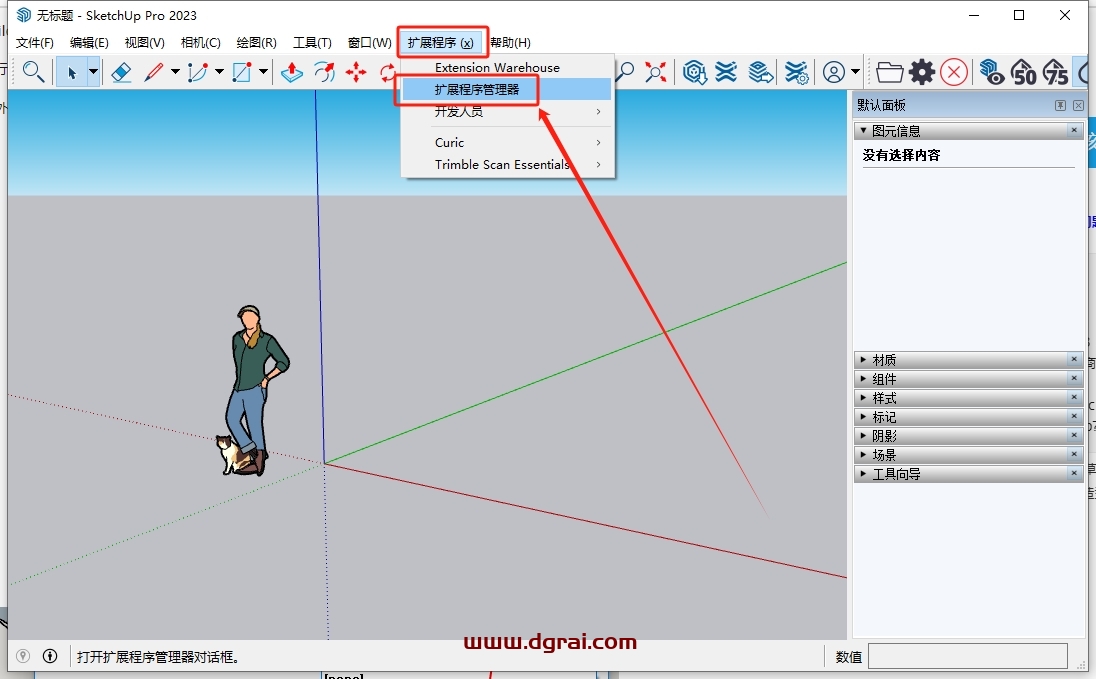Activate the Push/Pull tool

point(291,72)
